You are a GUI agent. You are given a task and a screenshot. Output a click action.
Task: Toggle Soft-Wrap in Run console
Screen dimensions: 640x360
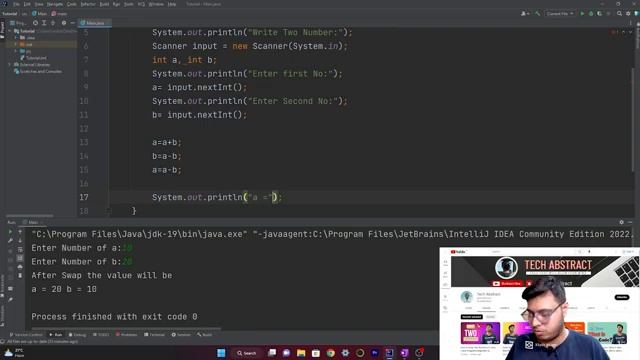pyautogui.click(x=20, y=249)
